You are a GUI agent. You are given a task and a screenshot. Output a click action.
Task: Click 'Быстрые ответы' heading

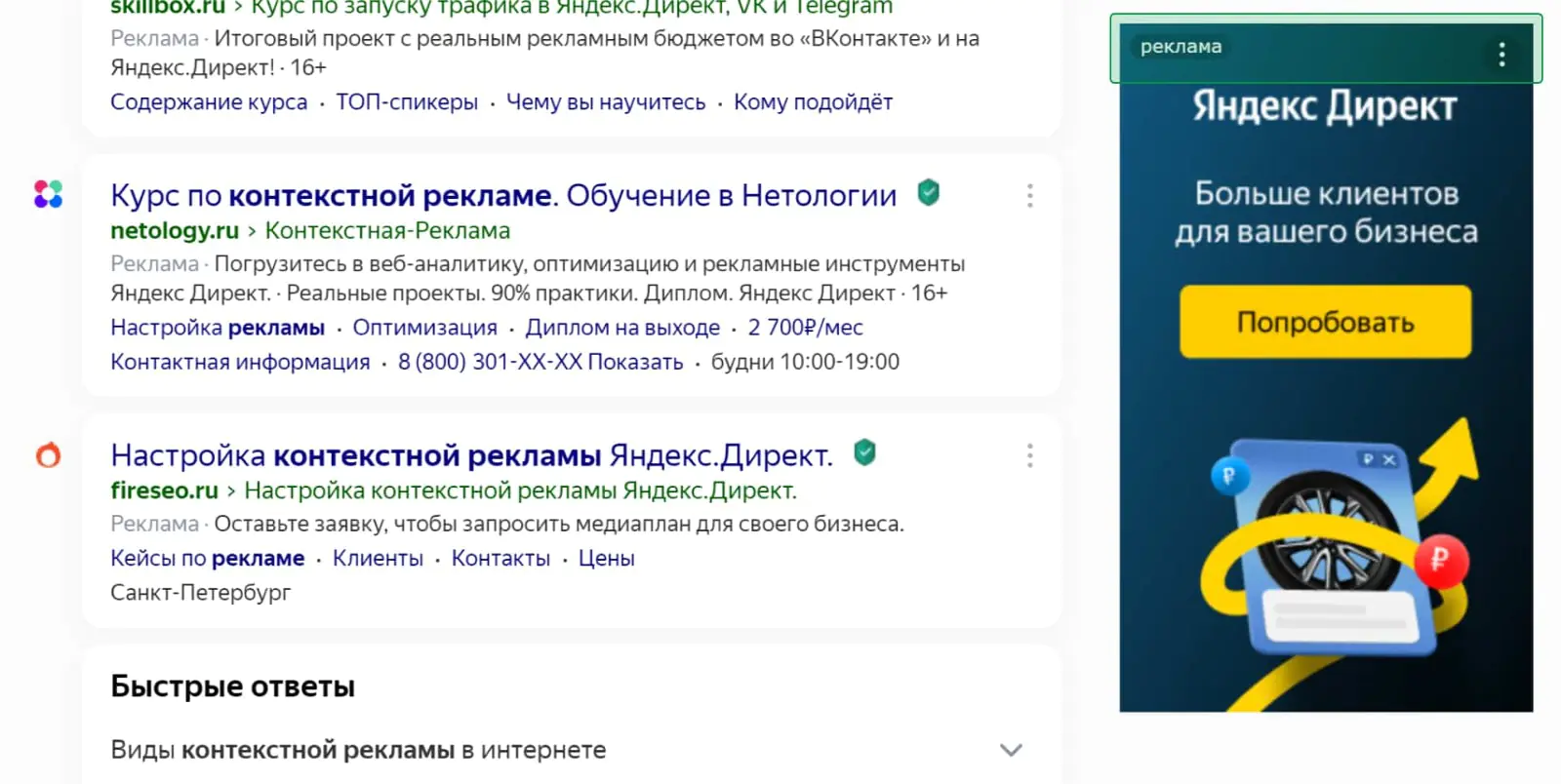tap(232, 686)
